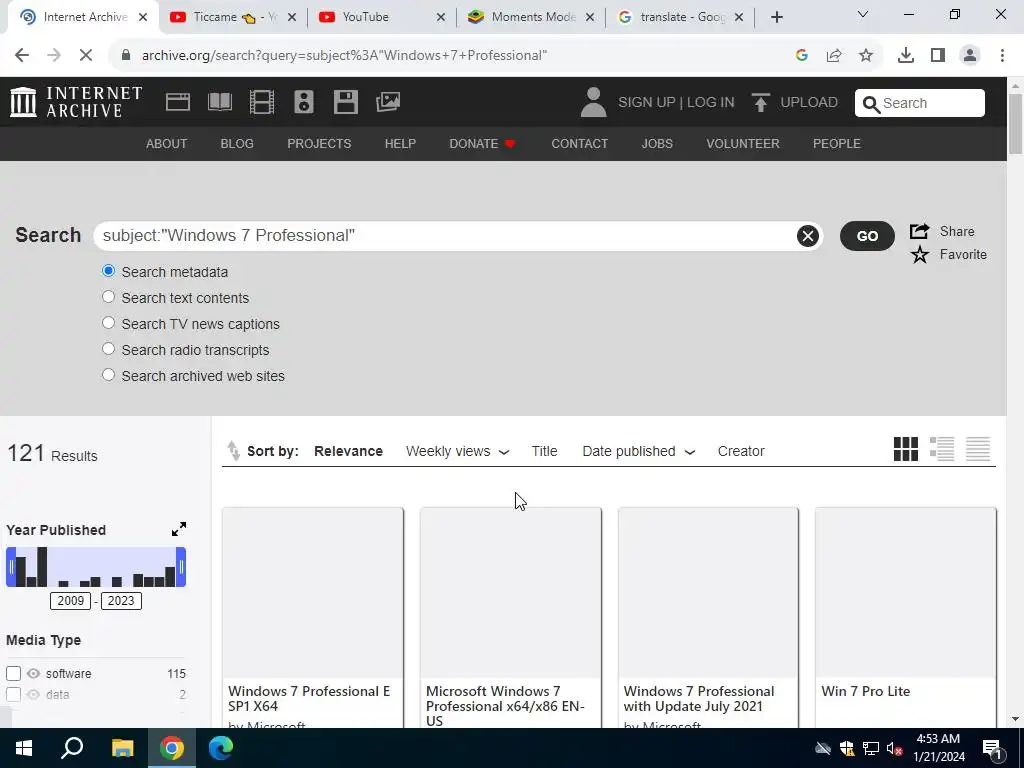Viewport: 1024px width, 768px height.
Task: Click the GO search button
Action: (x=867, y=236)
